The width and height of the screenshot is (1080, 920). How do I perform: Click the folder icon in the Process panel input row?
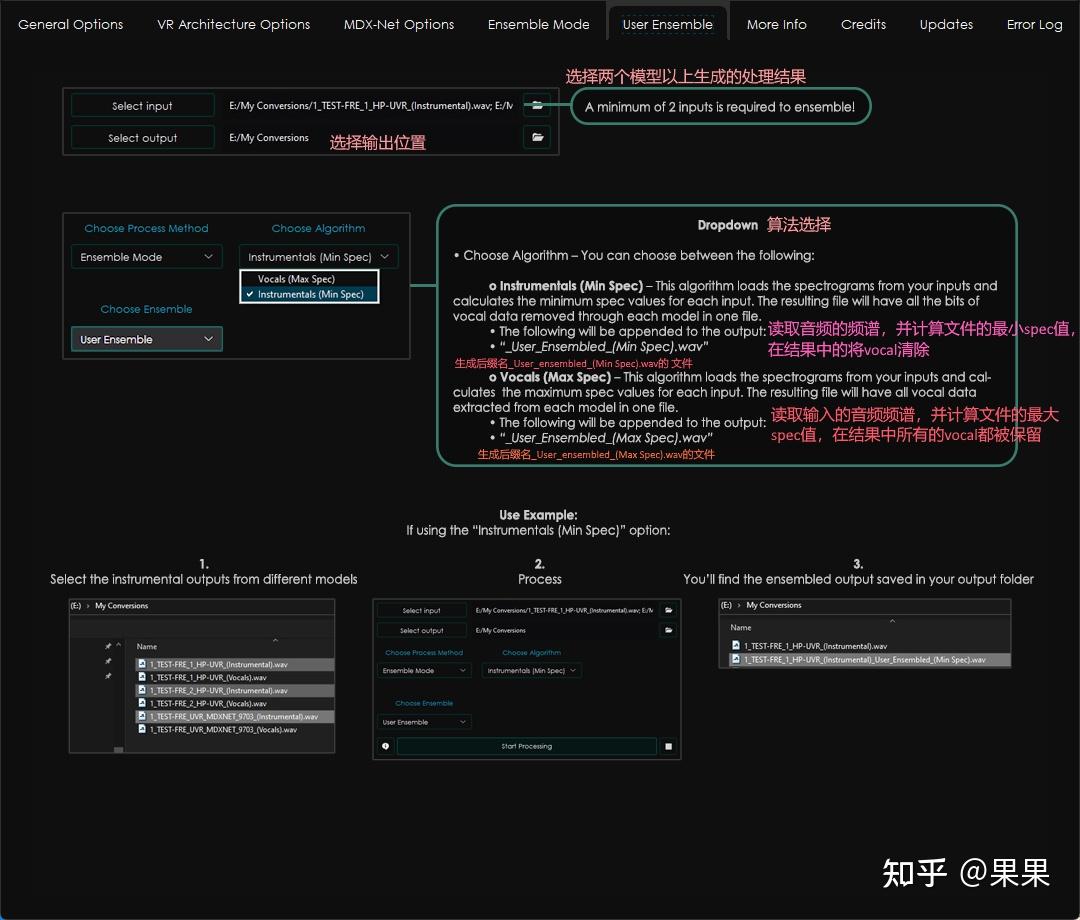coord(668,611)
